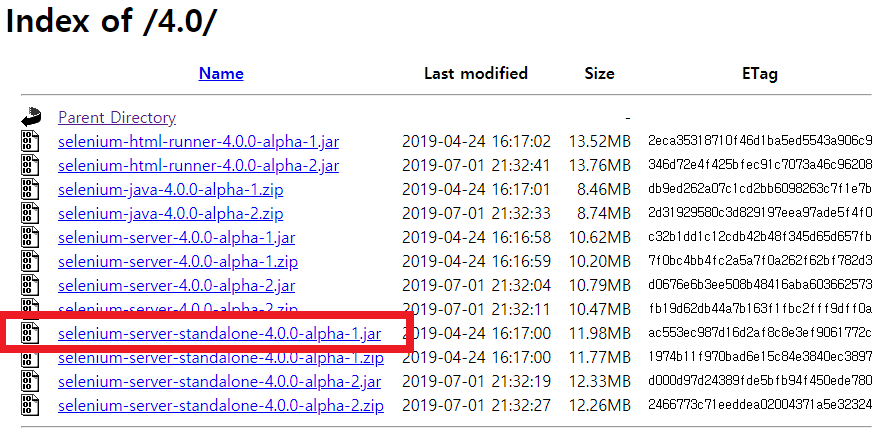896x433 pixels.
Task: Download selenium-html-runner-4.0.0-alpha-2.jar
Action: click(x=198, y=166)
